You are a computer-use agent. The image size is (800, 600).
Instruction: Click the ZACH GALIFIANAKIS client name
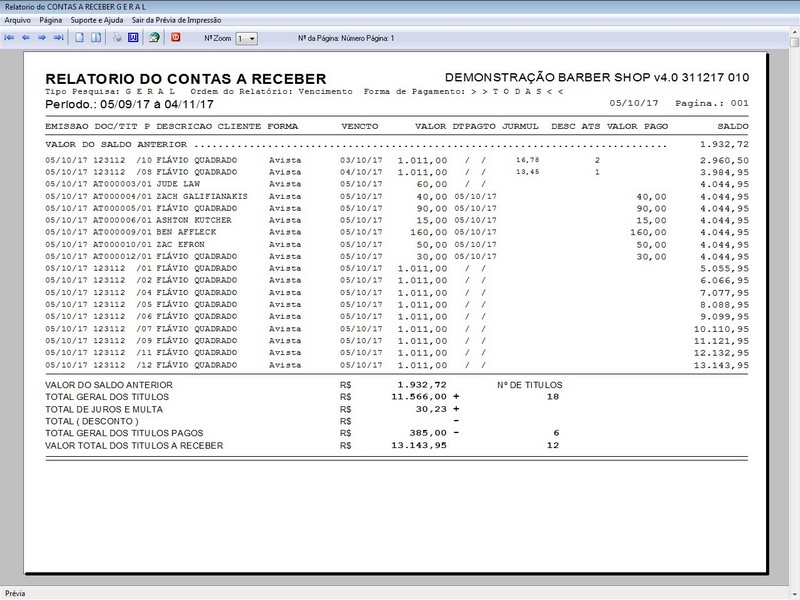[x=202, y=196]
